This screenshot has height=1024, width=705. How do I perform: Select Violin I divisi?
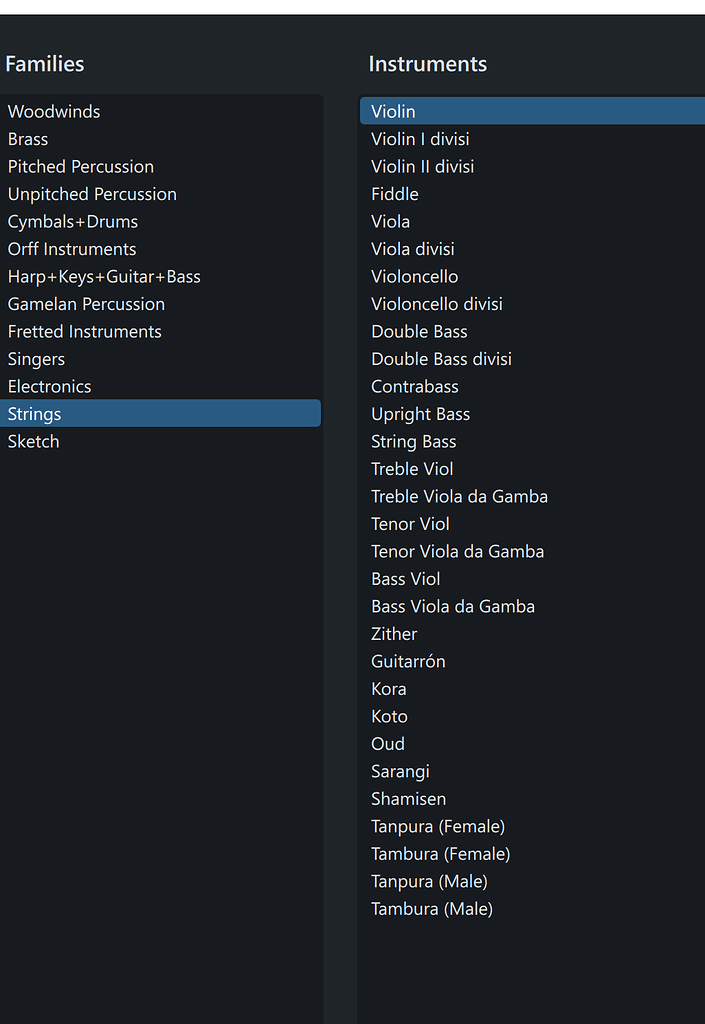[x=420, y=139]
